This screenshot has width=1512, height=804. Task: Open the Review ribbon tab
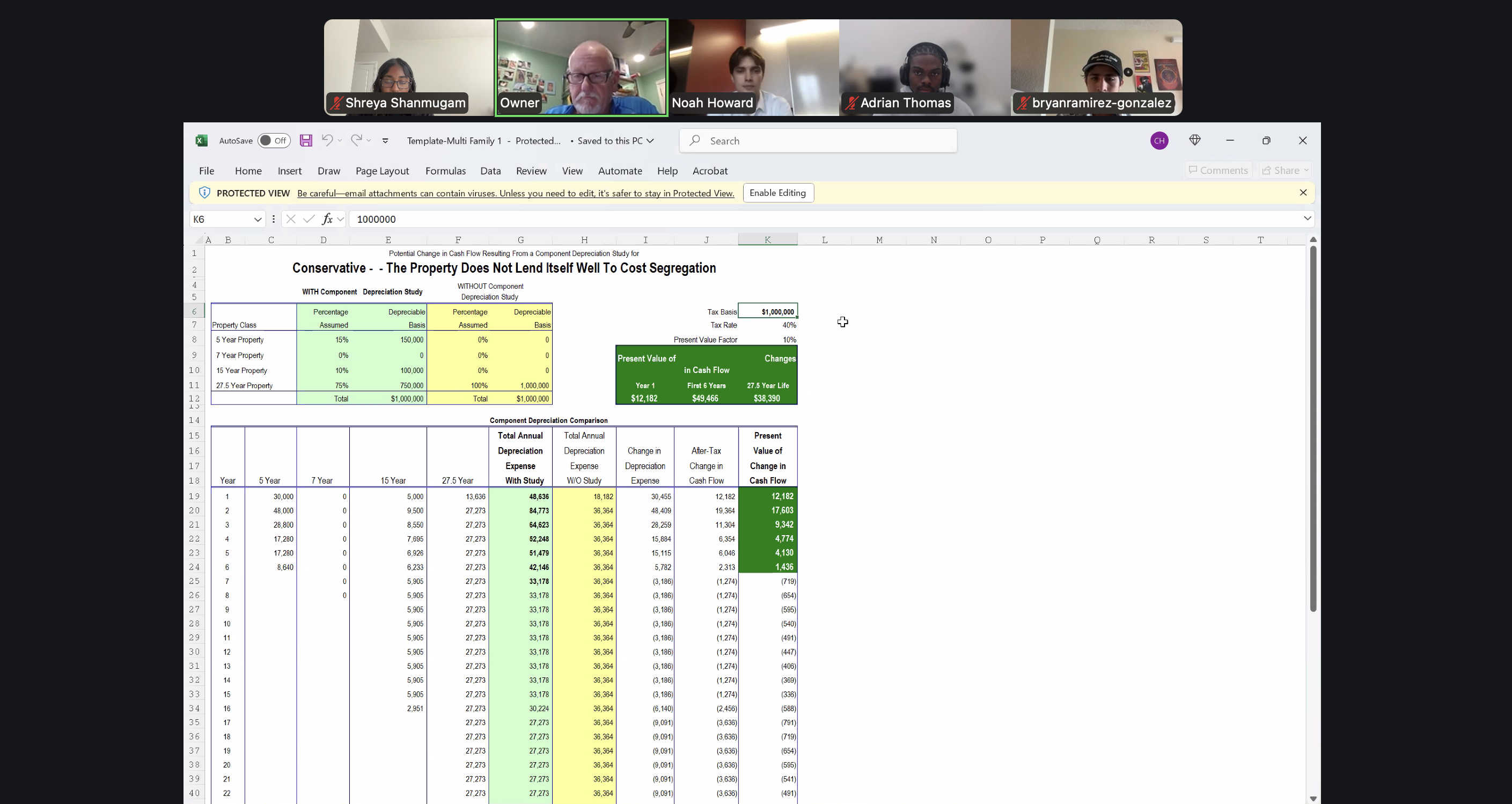point(531,171)
